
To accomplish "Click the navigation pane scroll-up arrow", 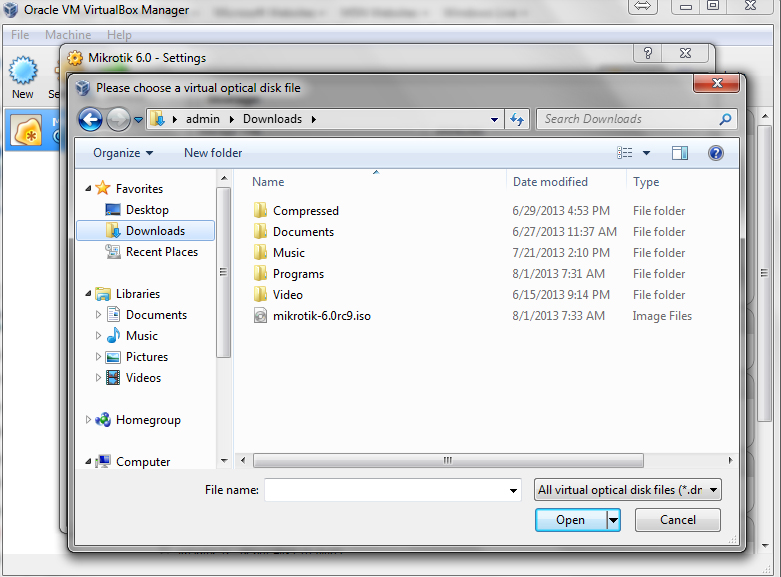I will click(224, 177).
